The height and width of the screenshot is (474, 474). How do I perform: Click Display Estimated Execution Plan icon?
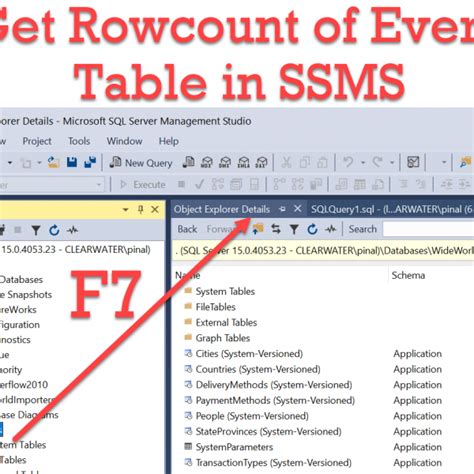pyautogui.click(x=218, y=184)
